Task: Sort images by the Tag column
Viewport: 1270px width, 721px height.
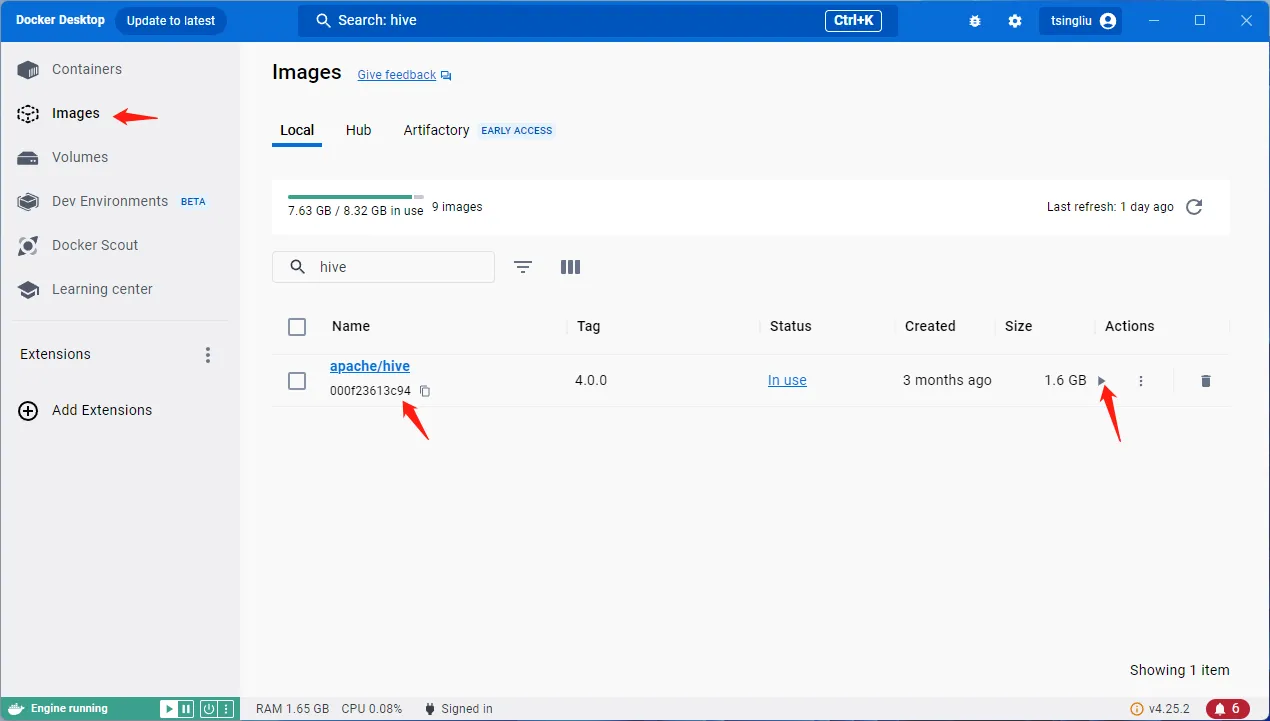Action: click(x=588, y=326)
